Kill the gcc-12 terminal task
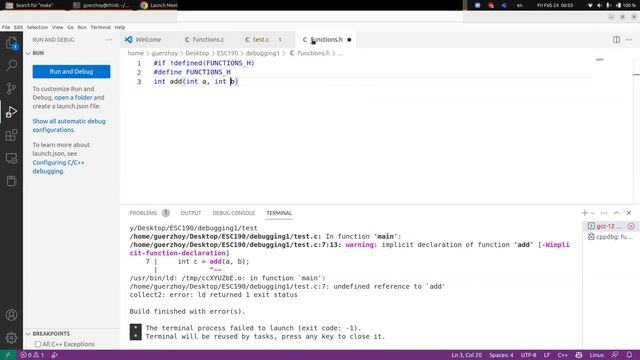Screen dimensions: 640x360 (x=631, y=226)
